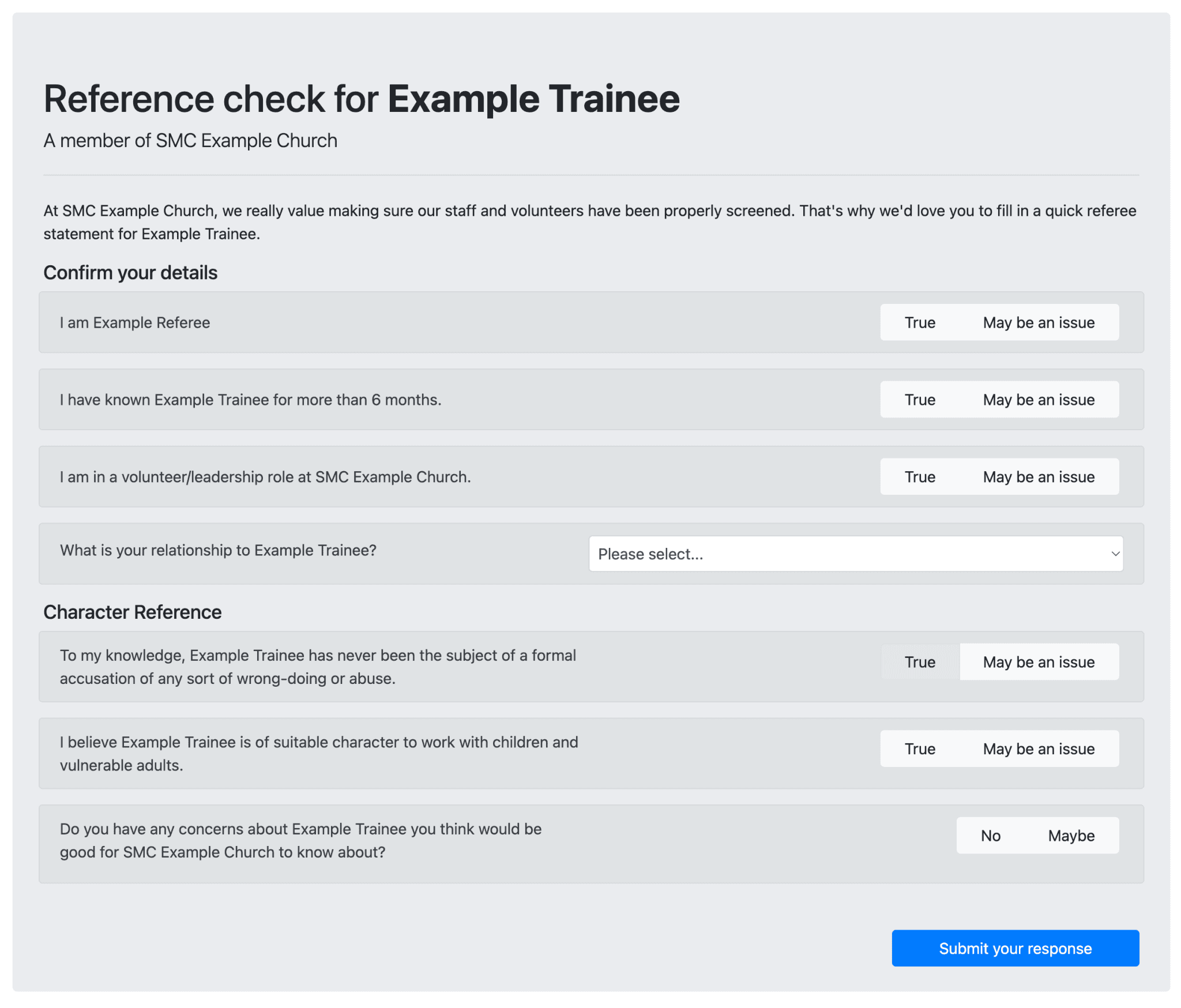Image resolution: width=1181 pixels, height=1008 pixels.
Task: Select True for "I am Example Referee"
Action: [919, 322]
